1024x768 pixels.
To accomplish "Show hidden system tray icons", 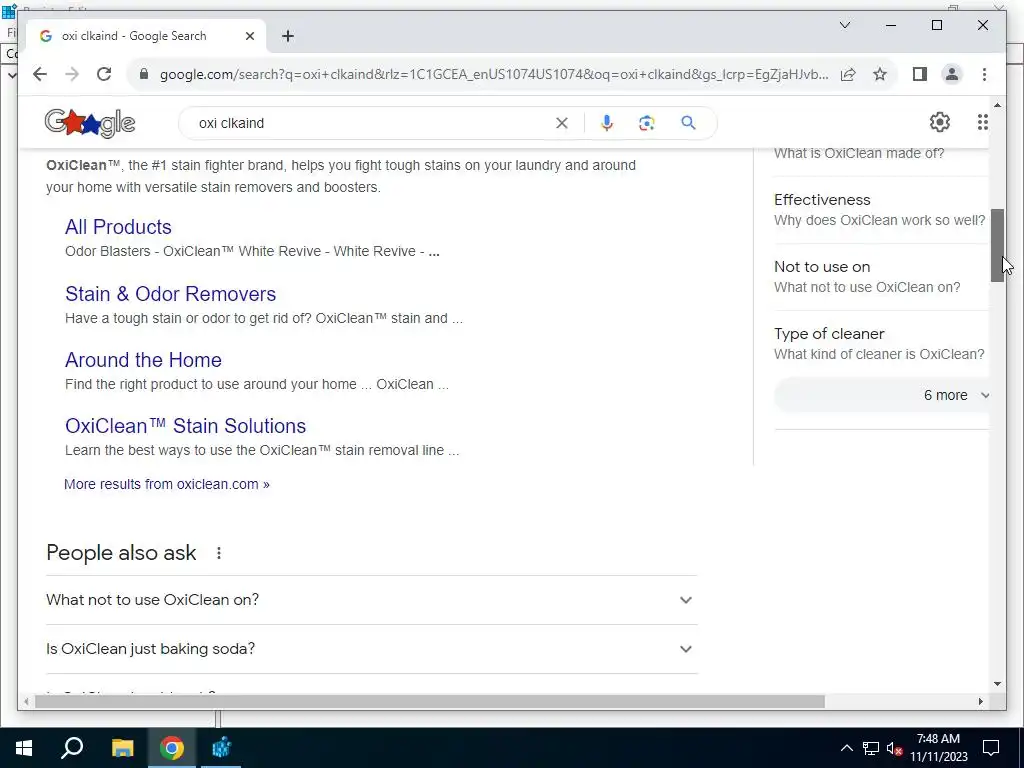I will pyautogui.click(x=846, y=748).
